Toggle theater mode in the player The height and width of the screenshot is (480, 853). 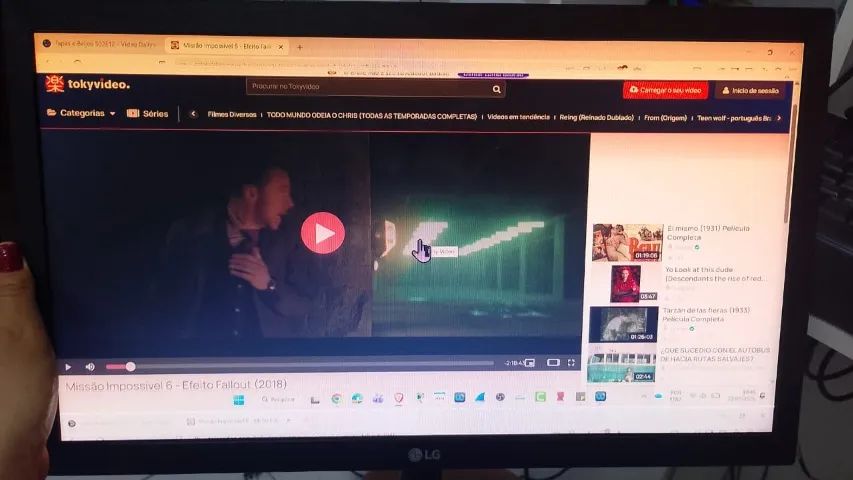coord(553,362)
